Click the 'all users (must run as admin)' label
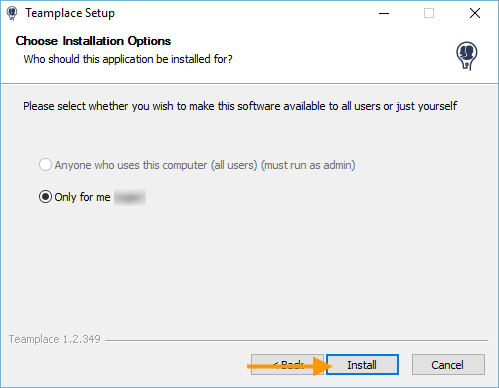 [205, 165]
